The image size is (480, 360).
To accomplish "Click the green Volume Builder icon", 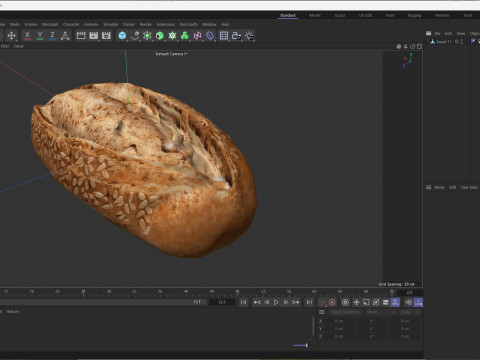I will [185, 35].
